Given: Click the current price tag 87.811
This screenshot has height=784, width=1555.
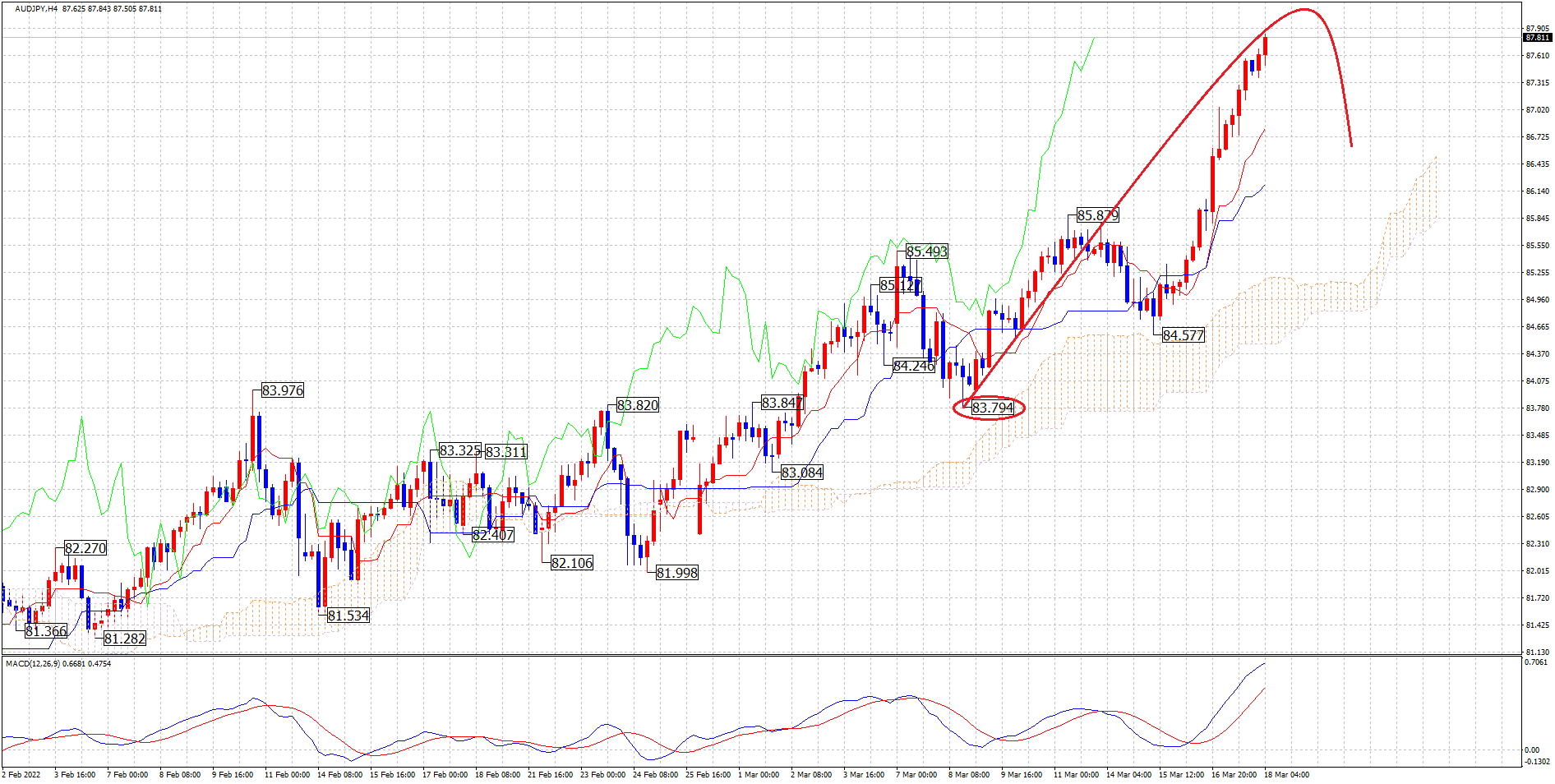Looking at the screenshot, I should pos(1537,38).
